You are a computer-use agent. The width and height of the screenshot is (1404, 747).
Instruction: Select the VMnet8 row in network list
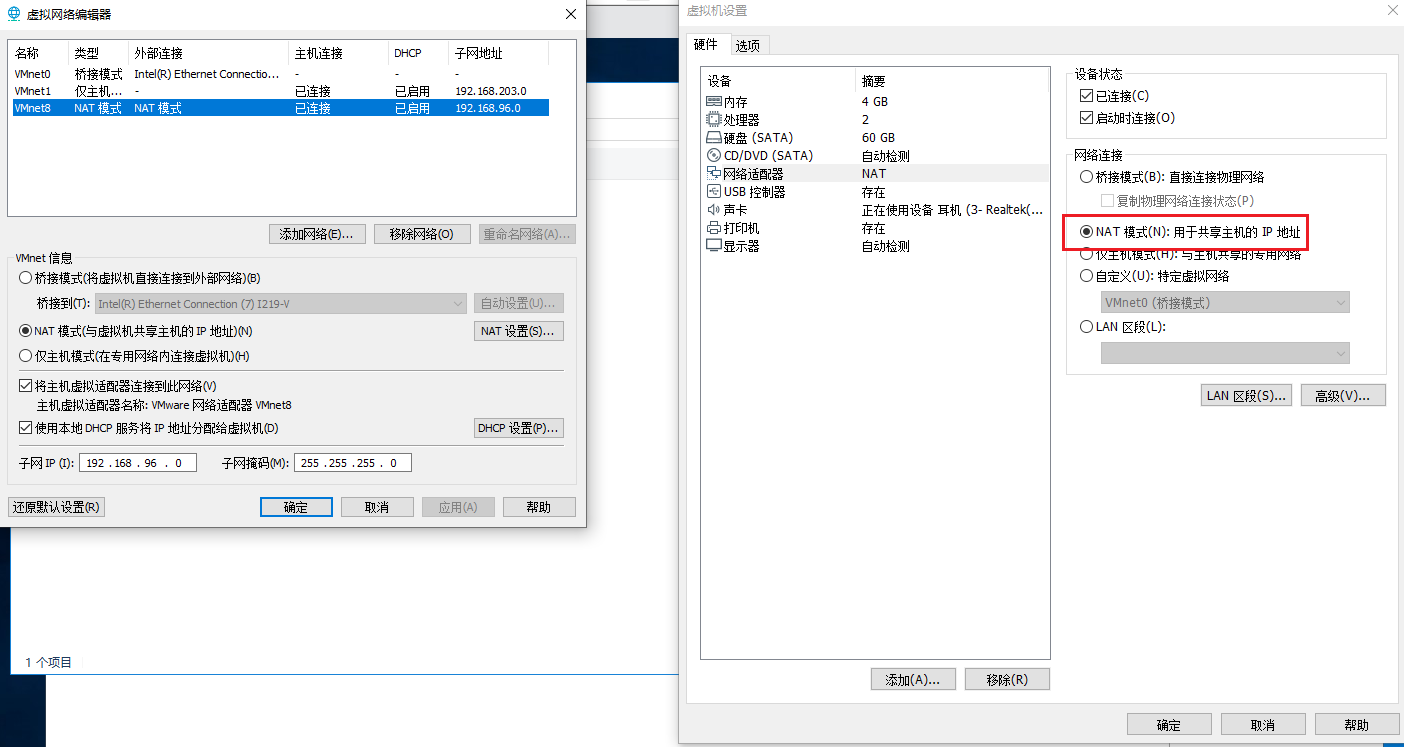tap(280, 108)
